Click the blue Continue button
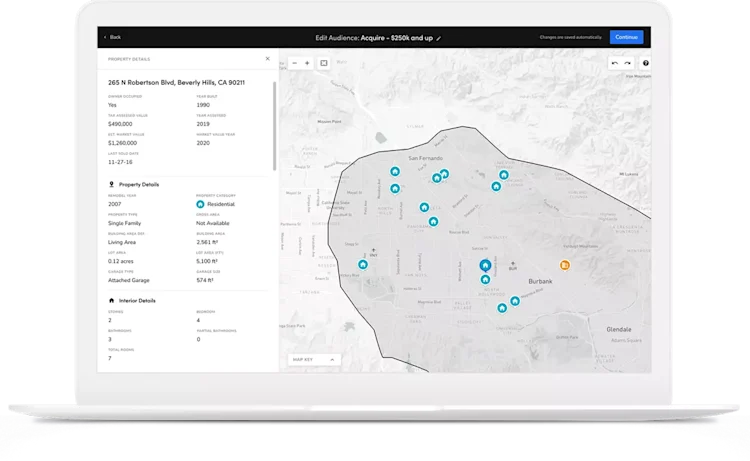The width and height of the screenshot is (750, 461). click(626, 37)
